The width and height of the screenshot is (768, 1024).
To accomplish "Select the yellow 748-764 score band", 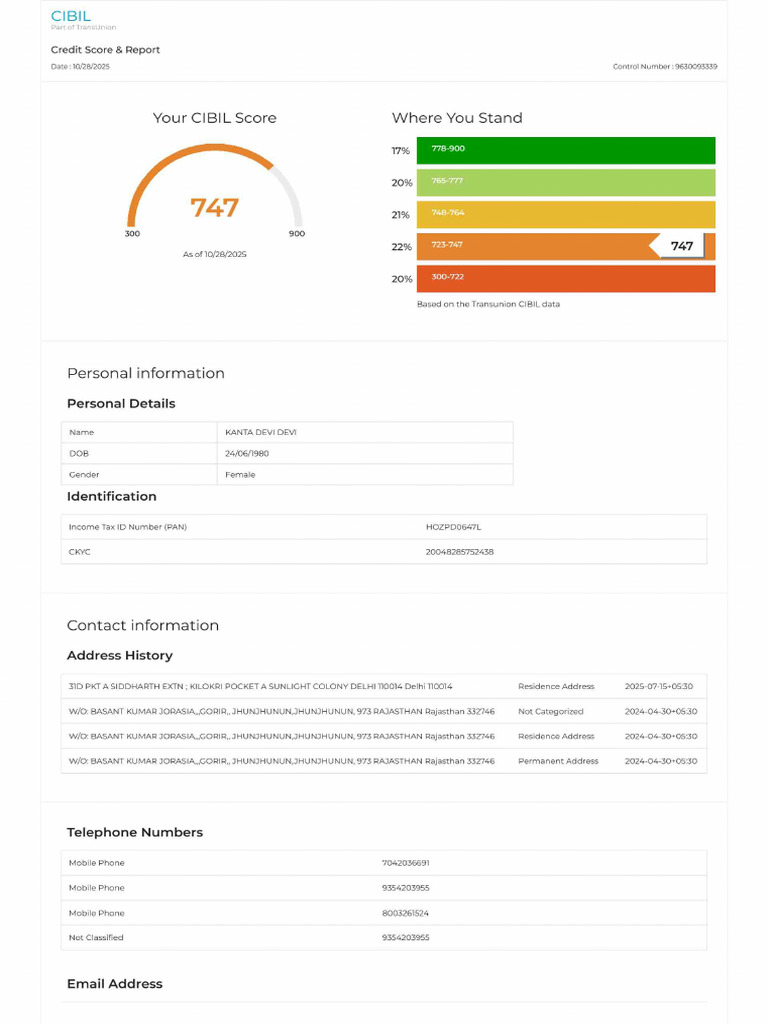I will (566, 214).
